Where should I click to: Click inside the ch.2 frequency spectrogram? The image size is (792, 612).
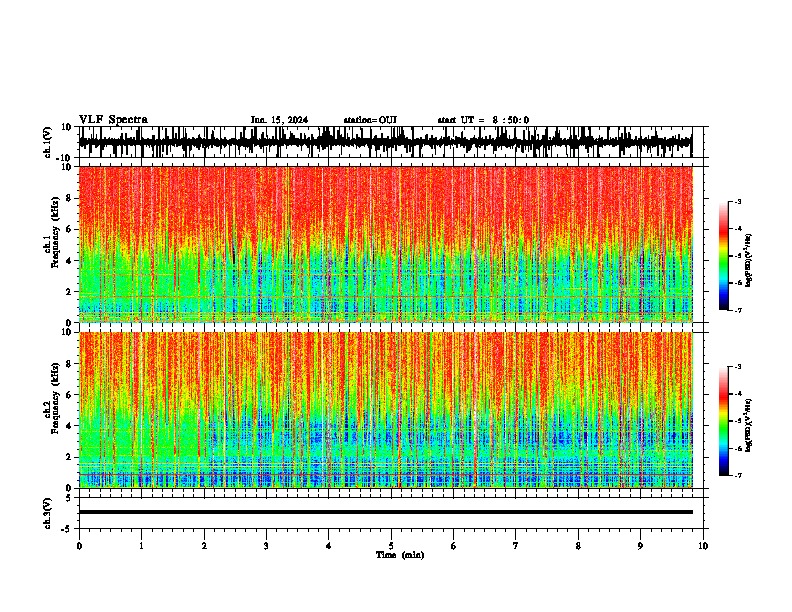point(385,410)
